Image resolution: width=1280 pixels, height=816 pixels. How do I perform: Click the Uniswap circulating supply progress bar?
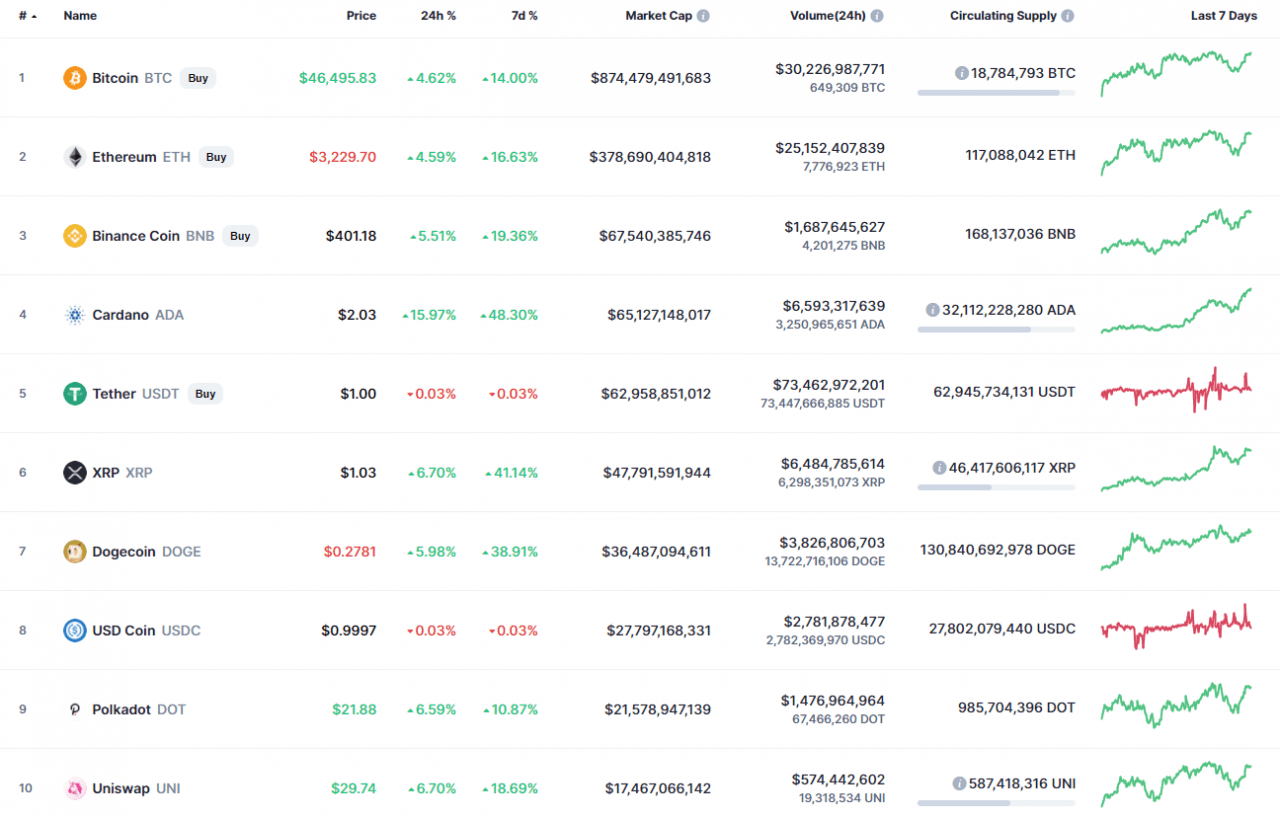tap(996, 803)
